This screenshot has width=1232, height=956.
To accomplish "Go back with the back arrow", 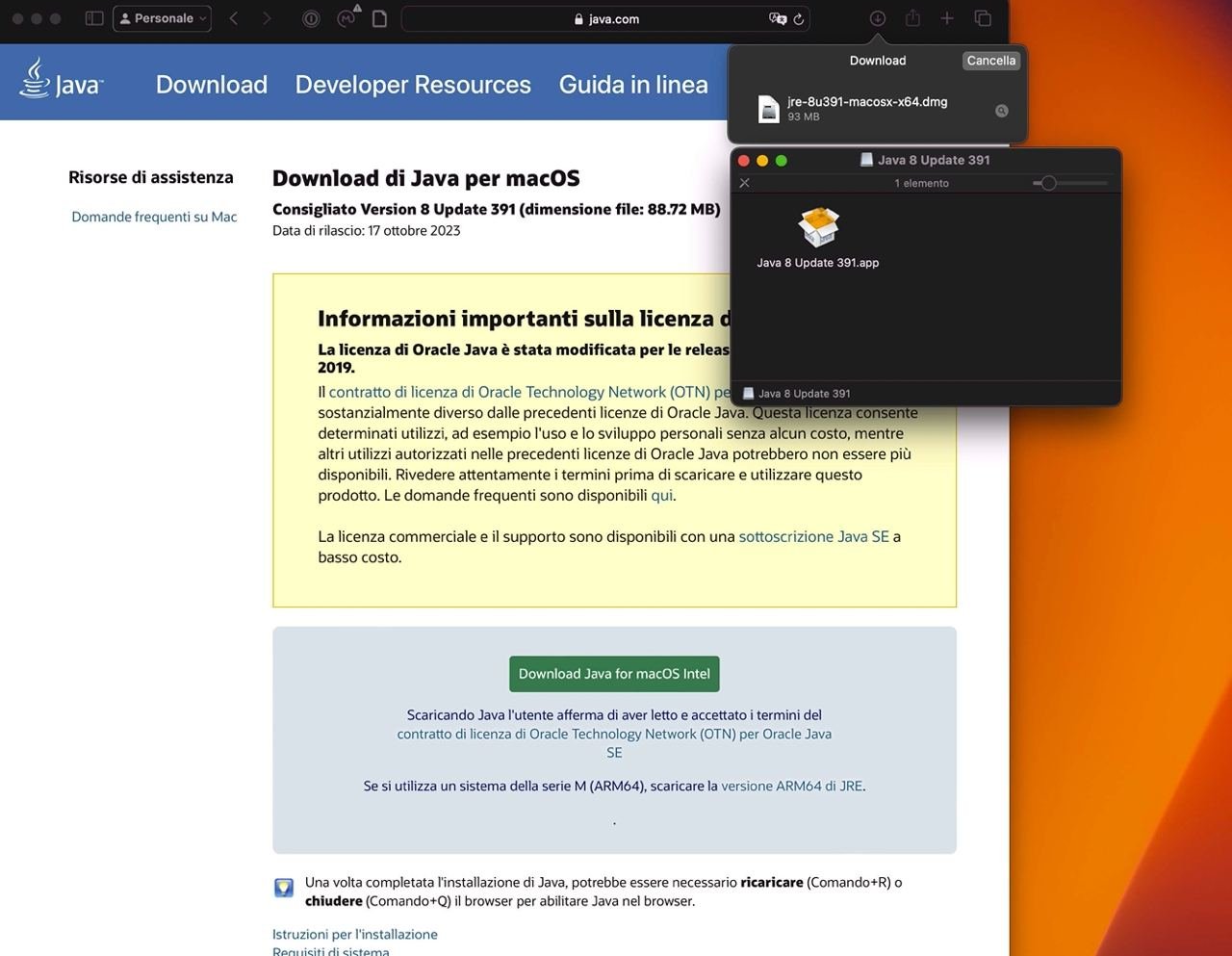I will 234,18.
